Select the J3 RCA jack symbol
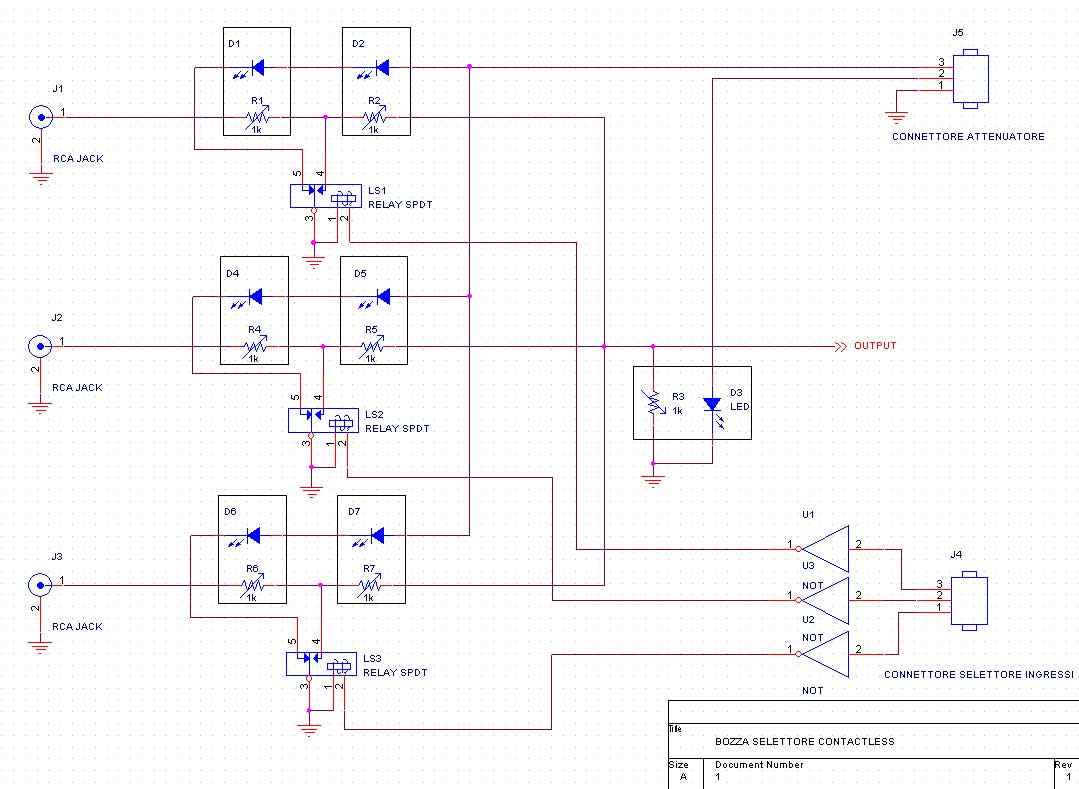1079x789 pixels. pos(40,585)
